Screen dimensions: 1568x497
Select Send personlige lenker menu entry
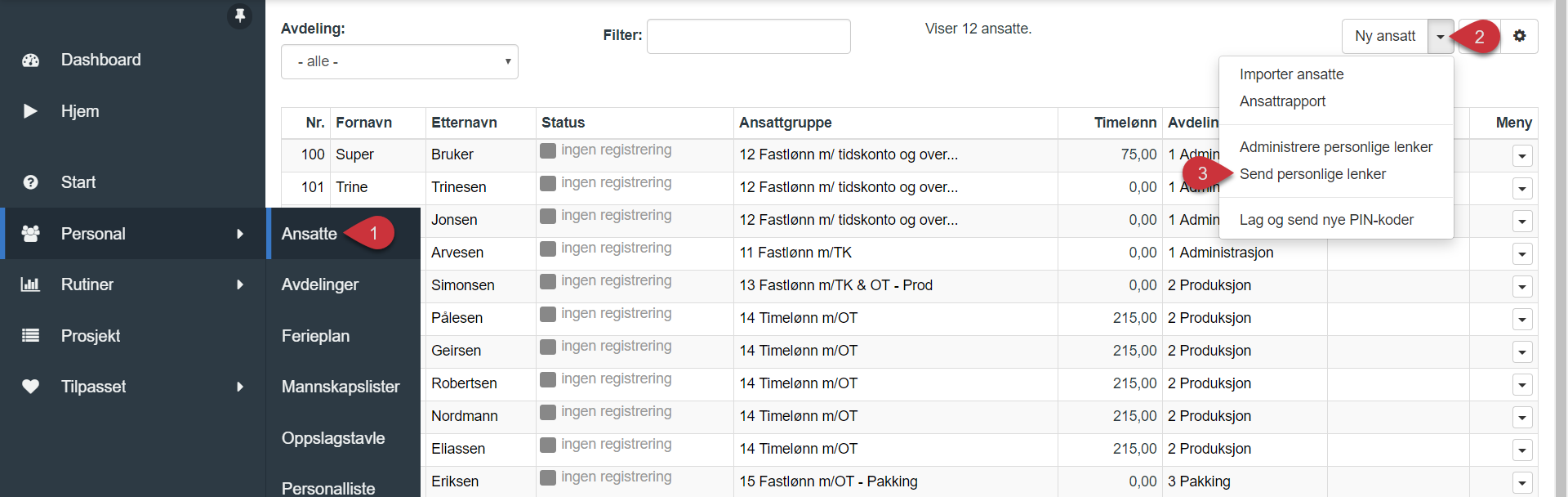tap(1312, 174)
